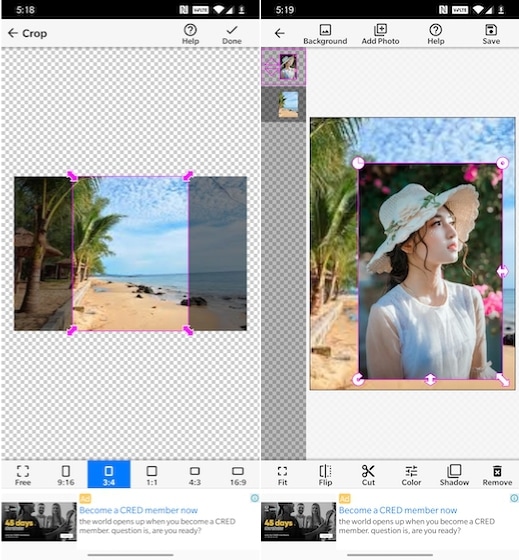This screenshot has height=560, width=519.
Task: Grab the bottom-left crop corner handle
Action: click(x=72, y=330)
